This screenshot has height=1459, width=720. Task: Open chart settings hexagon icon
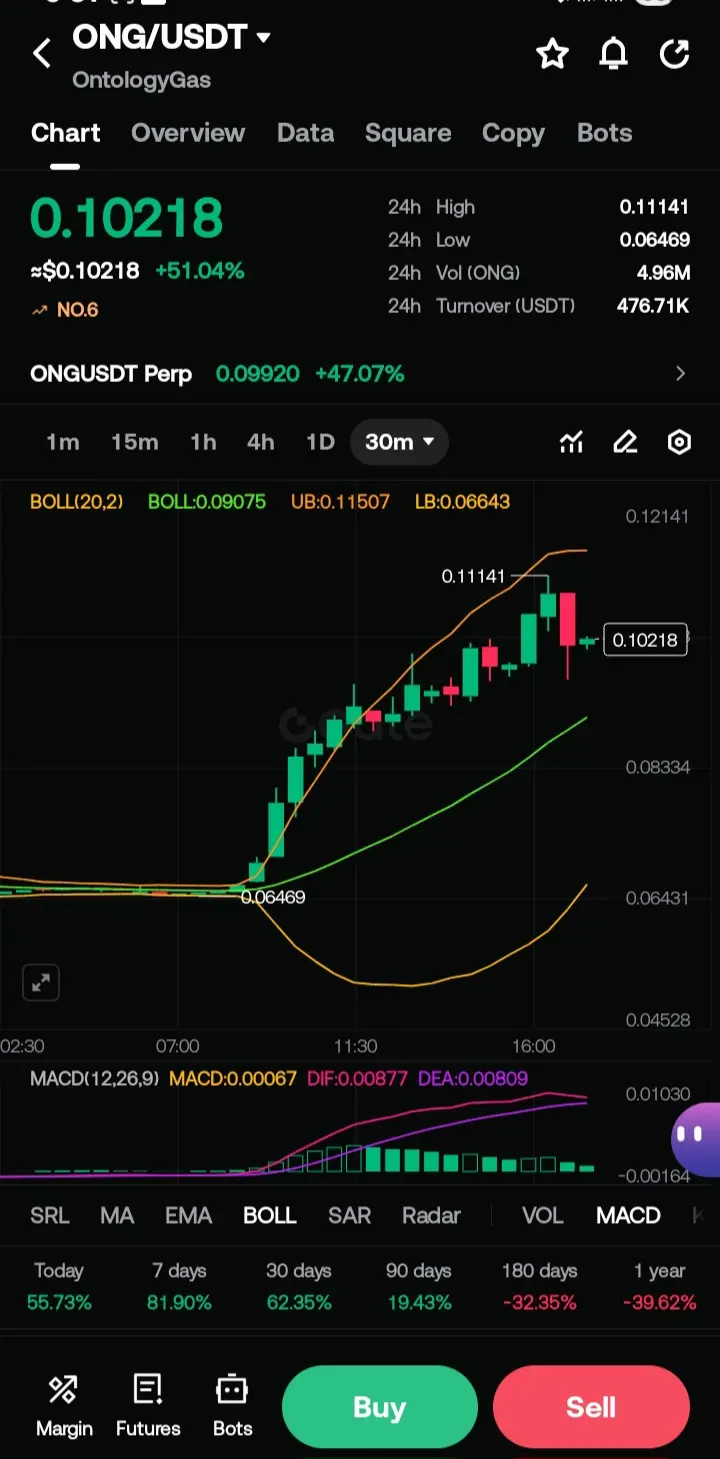(x=679, y=442)
